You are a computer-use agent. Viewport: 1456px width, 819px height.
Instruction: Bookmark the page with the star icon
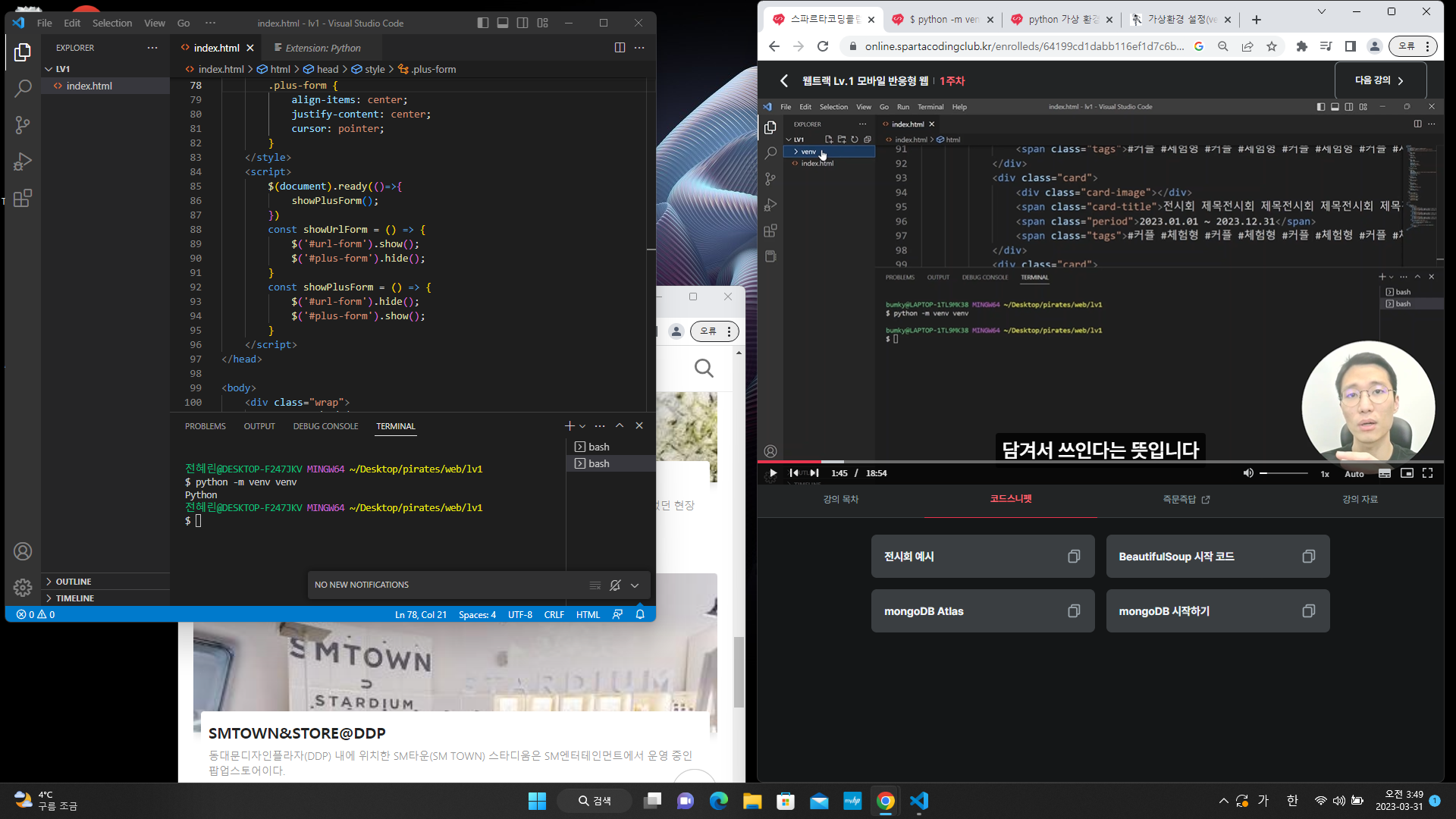tap(1272, 46)
